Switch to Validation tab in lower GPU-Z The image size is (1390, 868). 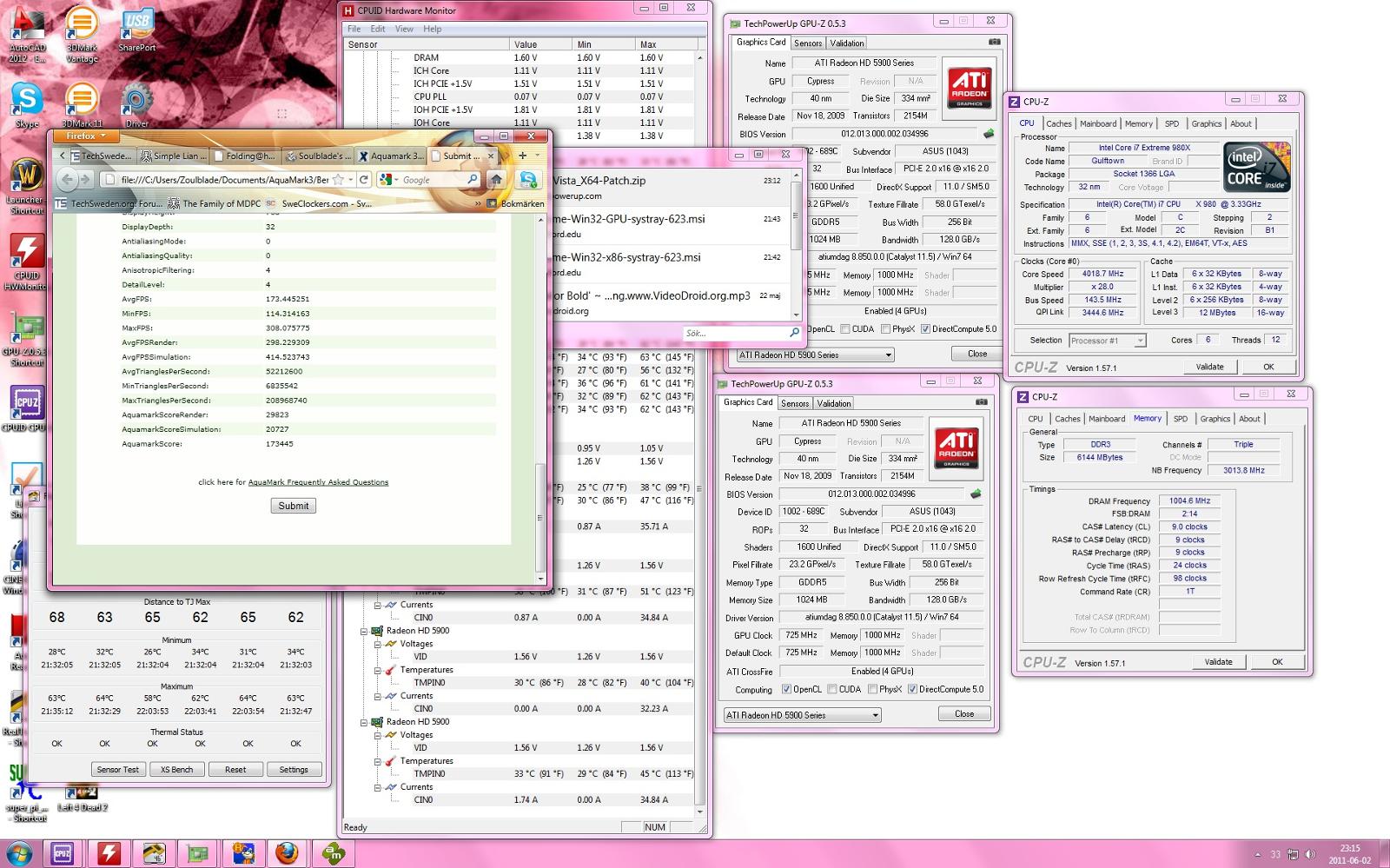tap(834, 403)
